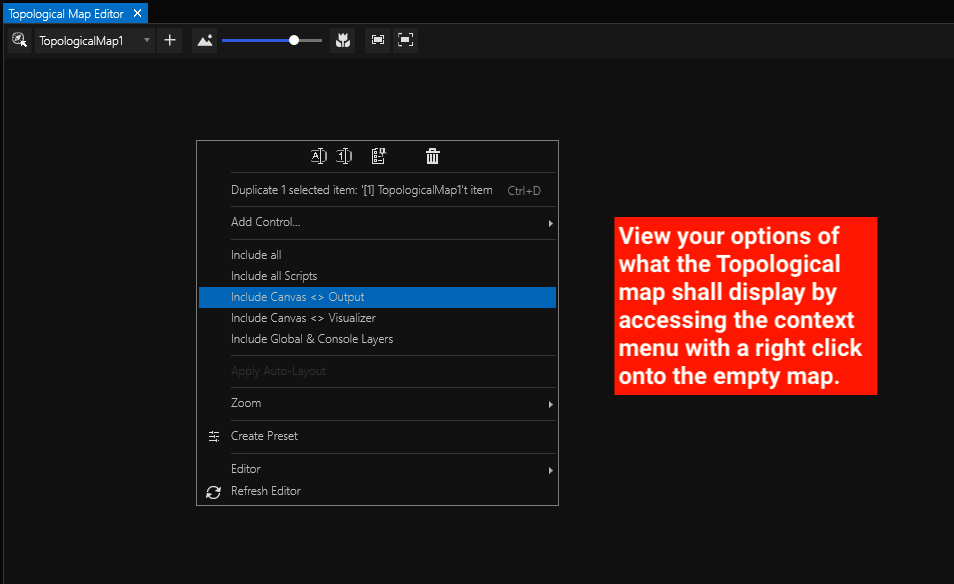Click the map locate icon beside TopologicalMap1

[19, 40]
